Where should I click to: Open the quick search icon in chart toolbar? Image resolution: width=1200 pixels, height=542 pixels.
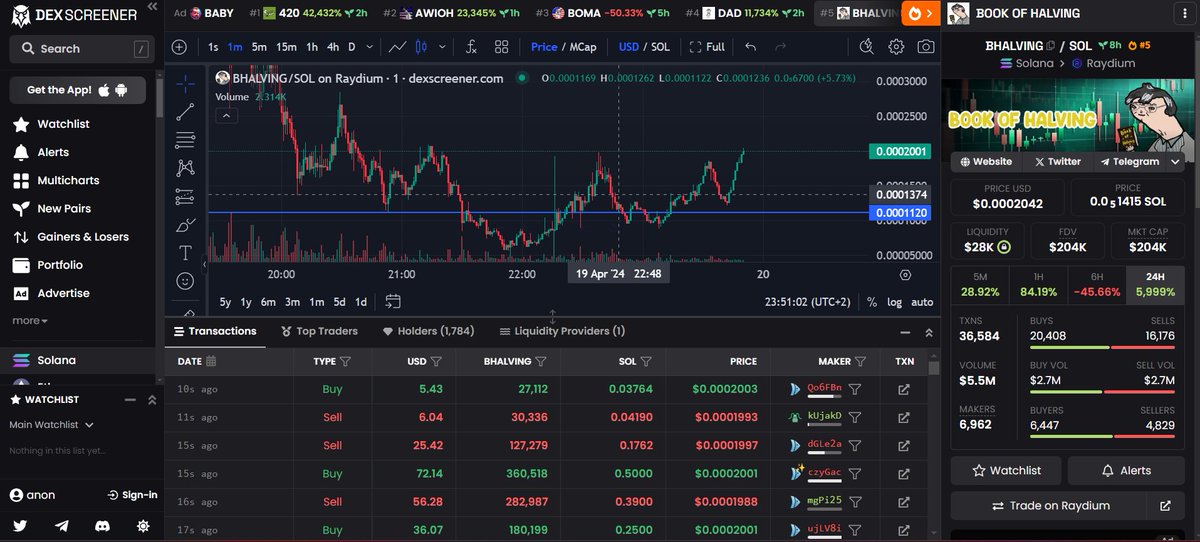pos(867,47)
